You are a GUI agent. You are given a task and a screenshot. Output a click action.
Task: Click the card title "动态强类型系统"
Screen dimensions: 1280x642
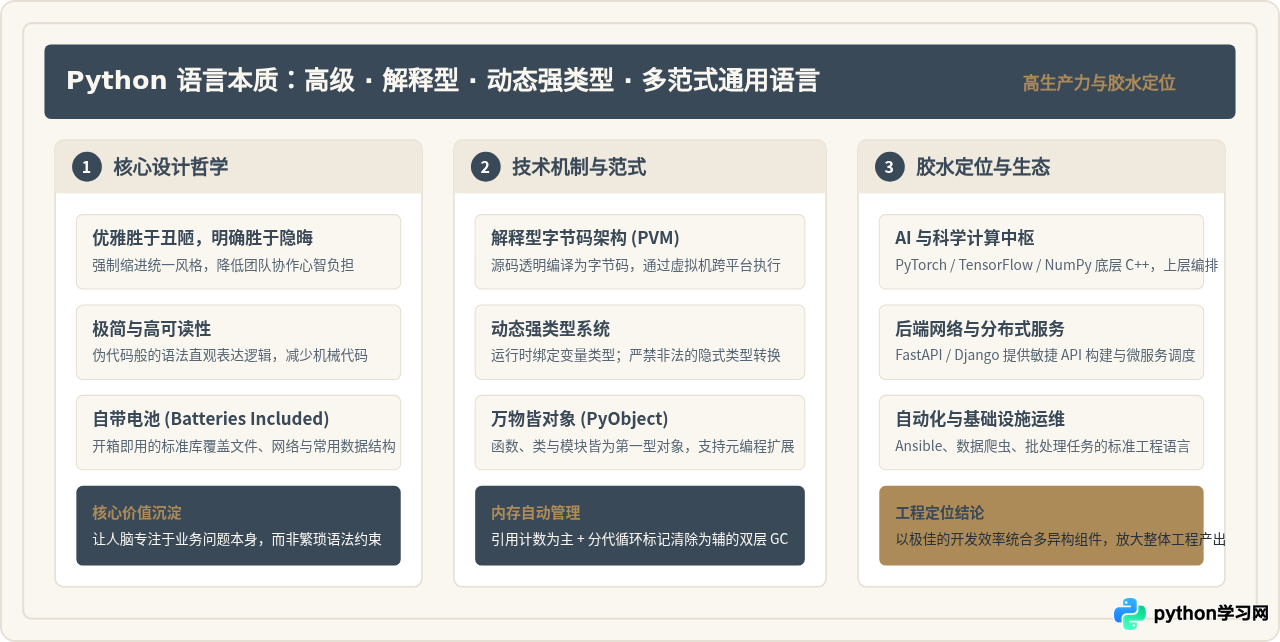(x=550, y=329)
